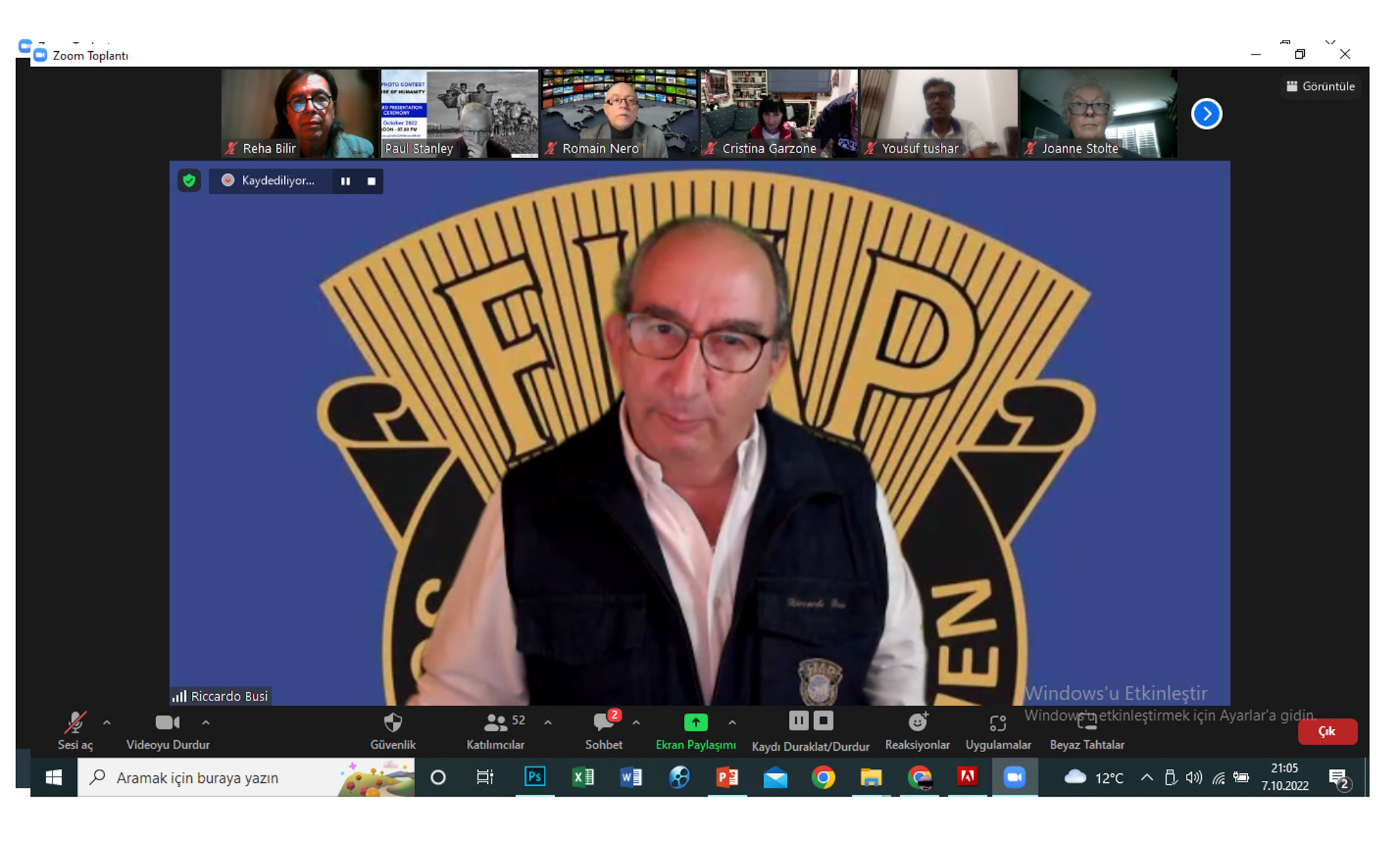Open Task View in taskbar
The height and width of the screenshot is (841, 1400).
click(x=485, y=777)
